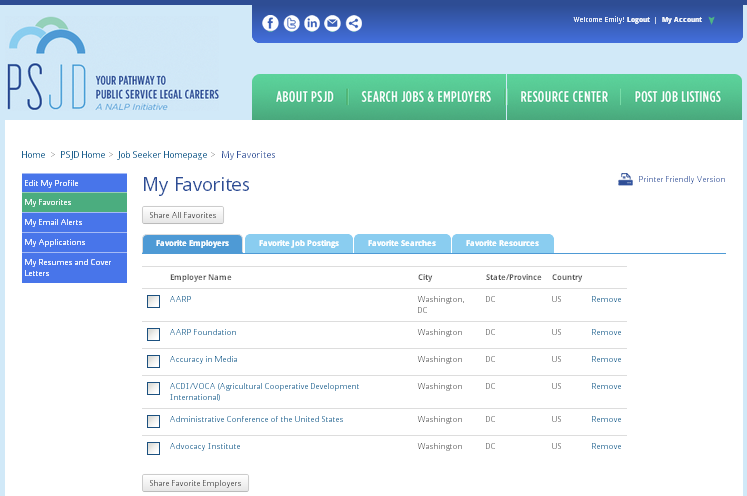Open the About PSJD menu

point(304,97)
